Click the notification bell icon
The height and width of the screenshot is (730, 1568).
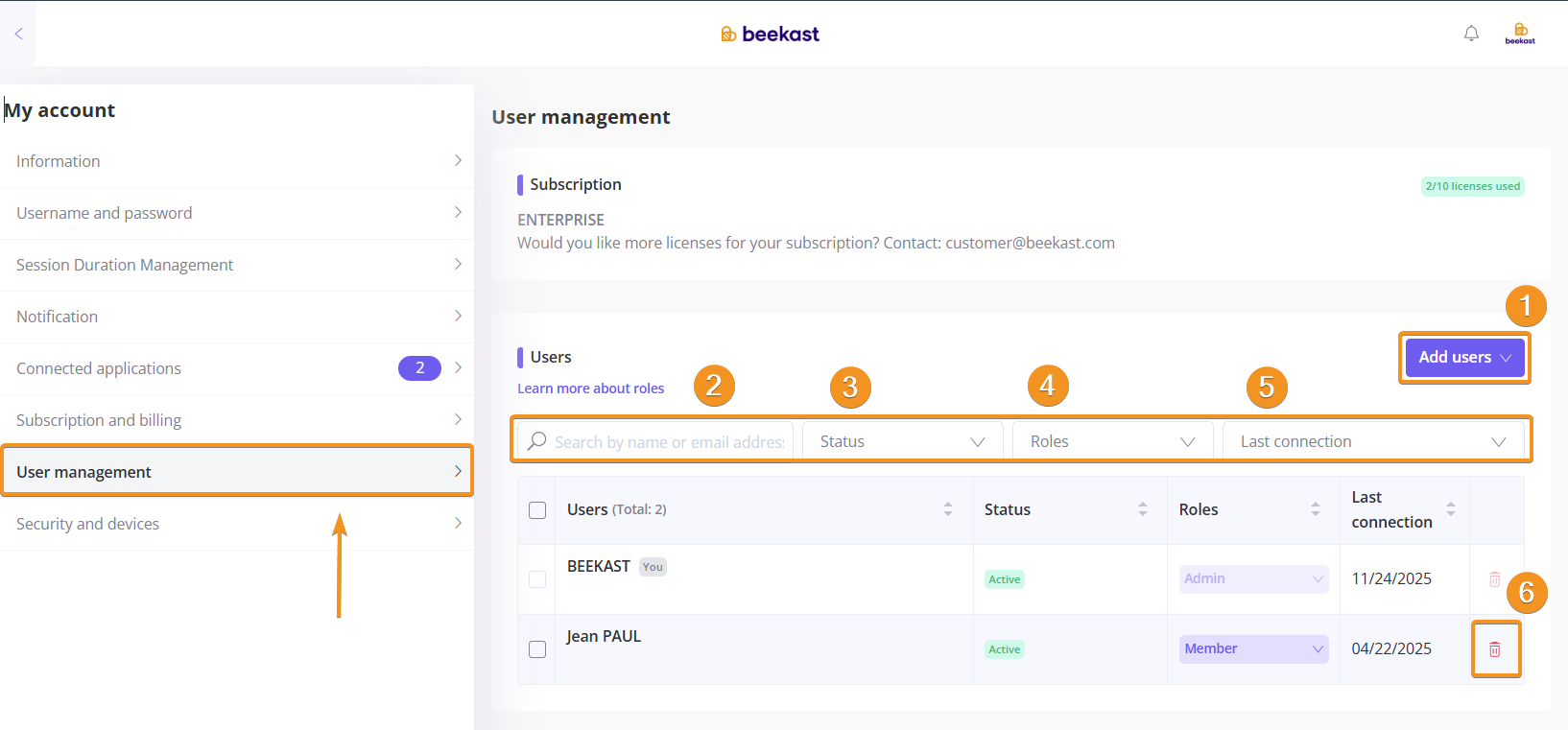point(1471,34)
